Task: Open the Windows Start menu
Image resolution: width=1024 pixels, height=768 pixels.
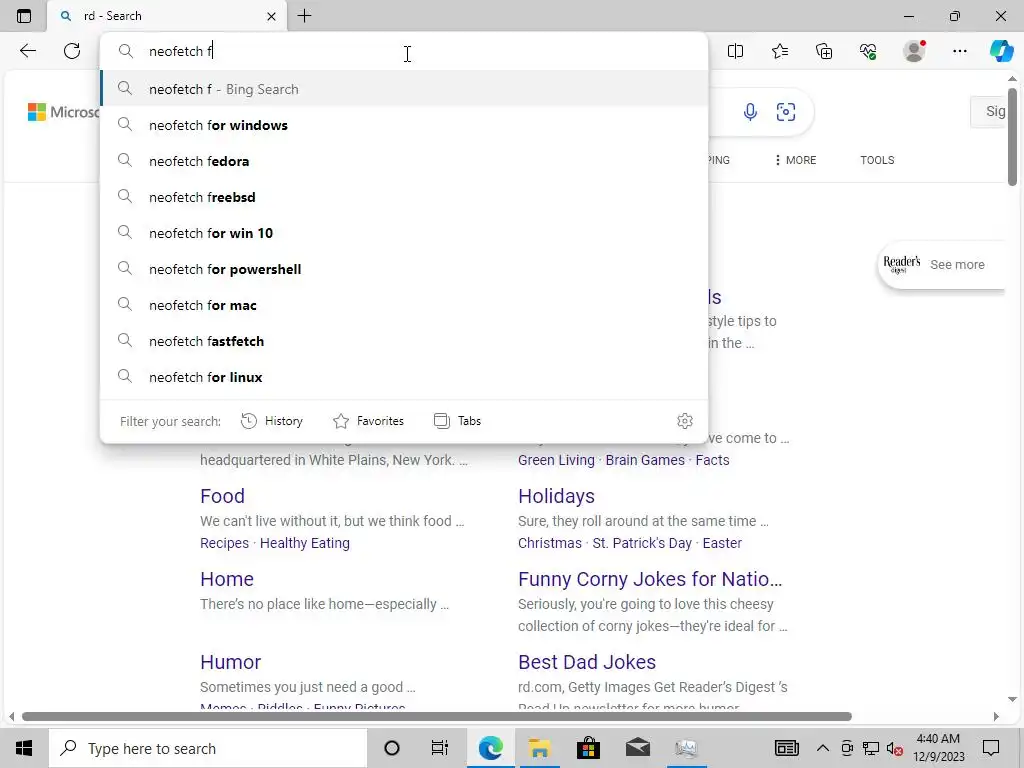Action: tap(24, 748)
